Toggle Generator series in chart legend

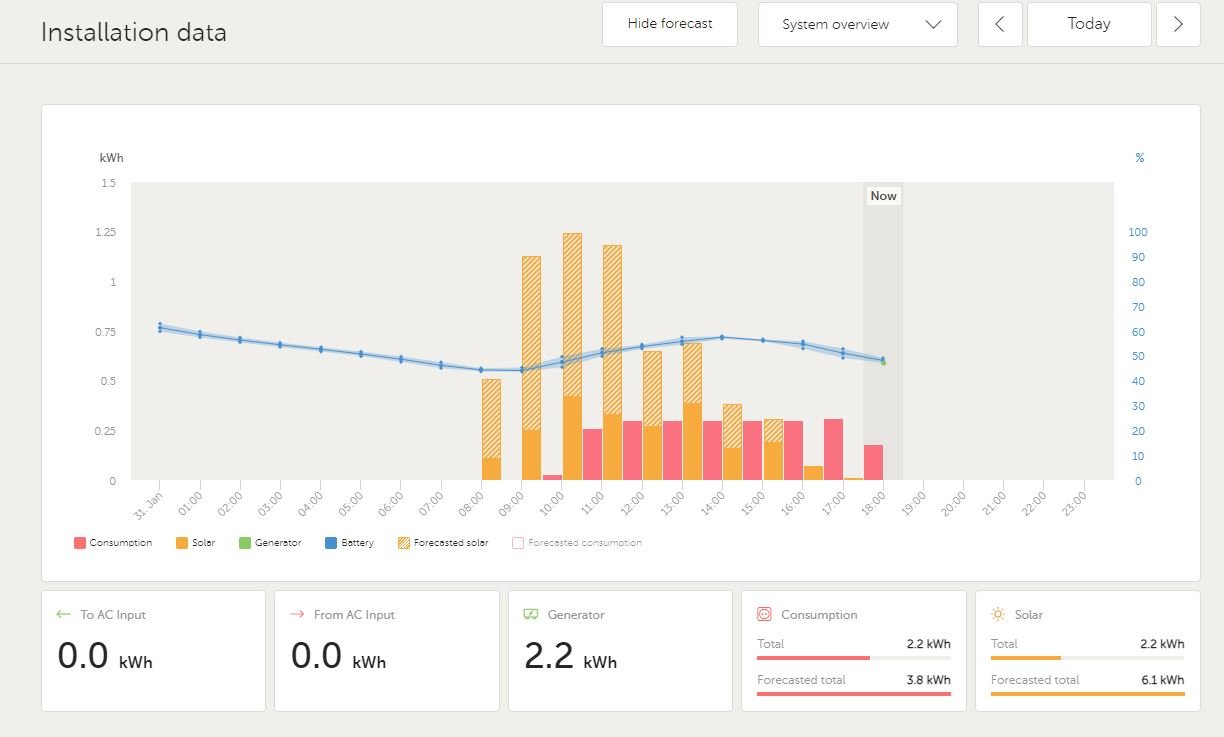(x=270, y=543)
